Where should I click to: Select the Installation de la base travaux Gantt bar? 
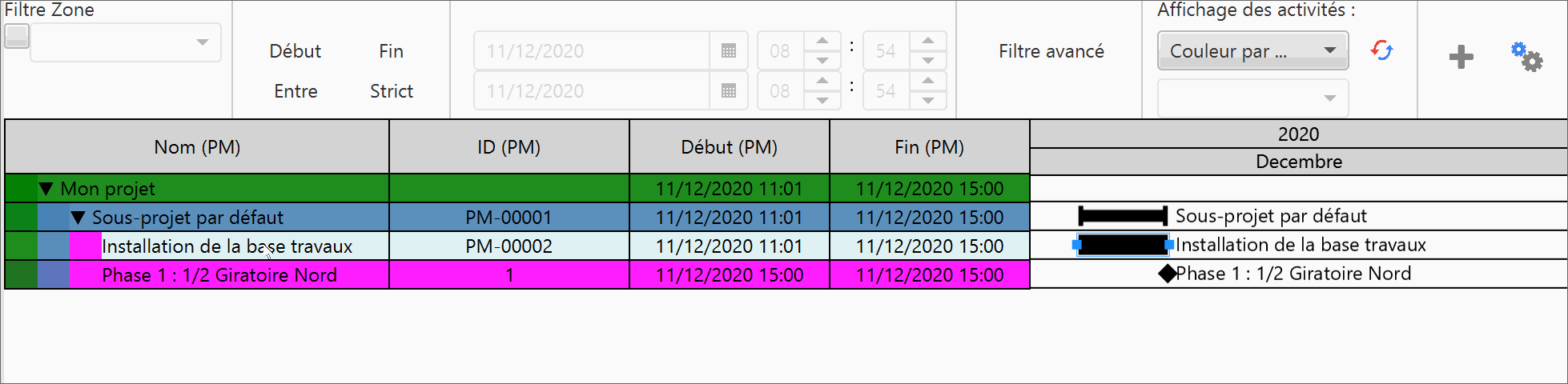click(1122, 245)
